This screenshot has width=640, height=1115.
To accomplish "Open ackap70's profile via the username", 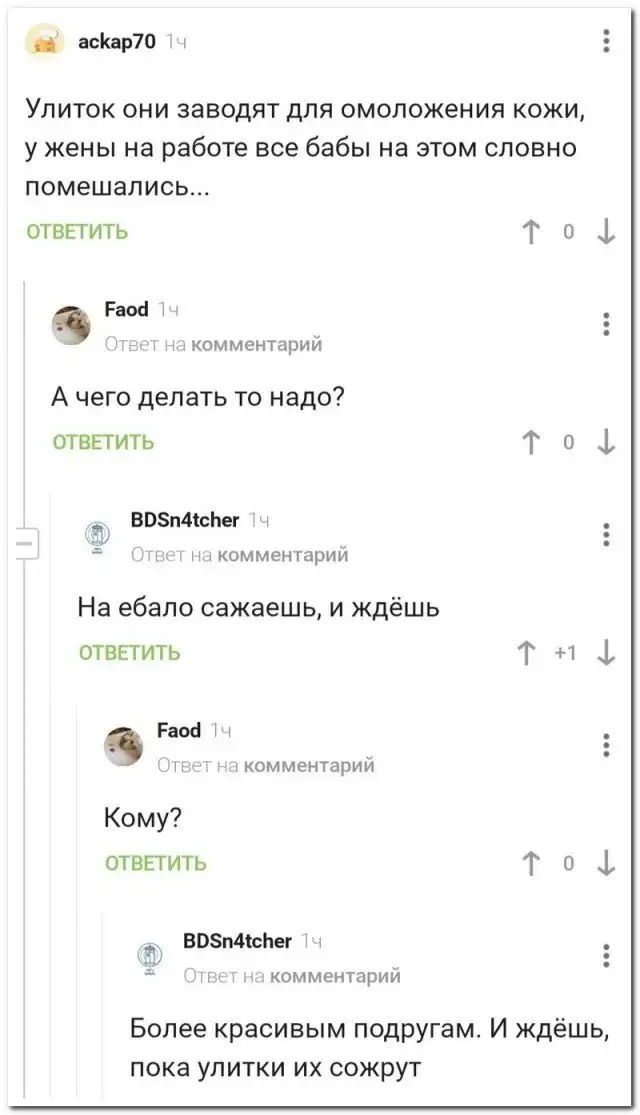I will (x=115, y=41).
